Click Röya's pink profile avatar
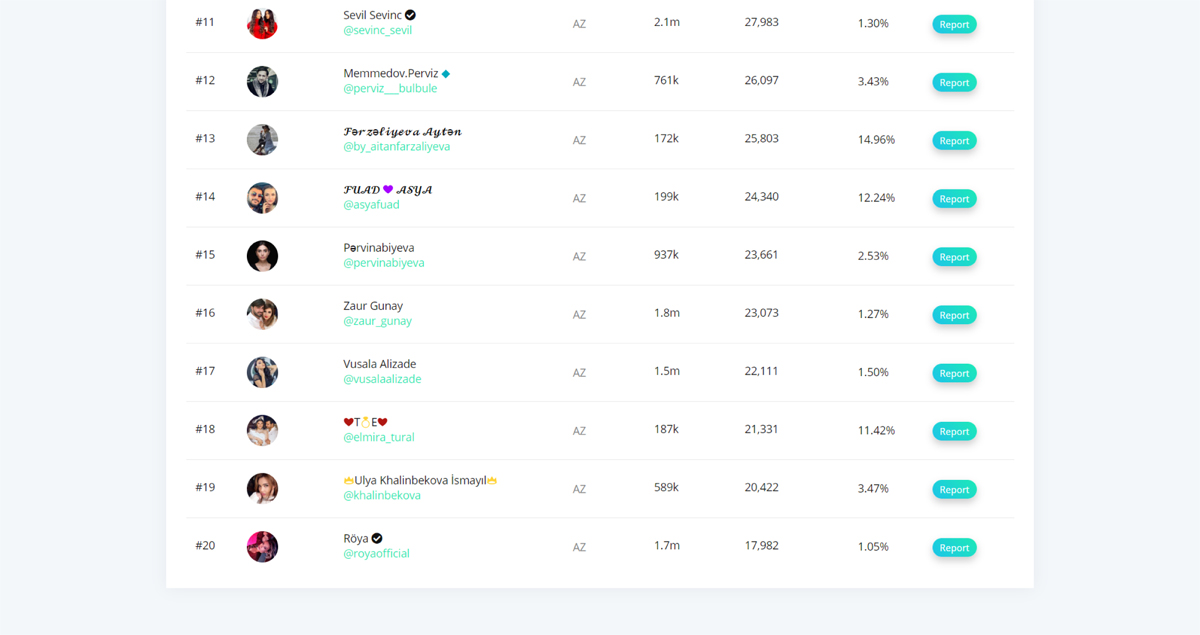This screenshot has width=1200, height=635. pos(262,547)
